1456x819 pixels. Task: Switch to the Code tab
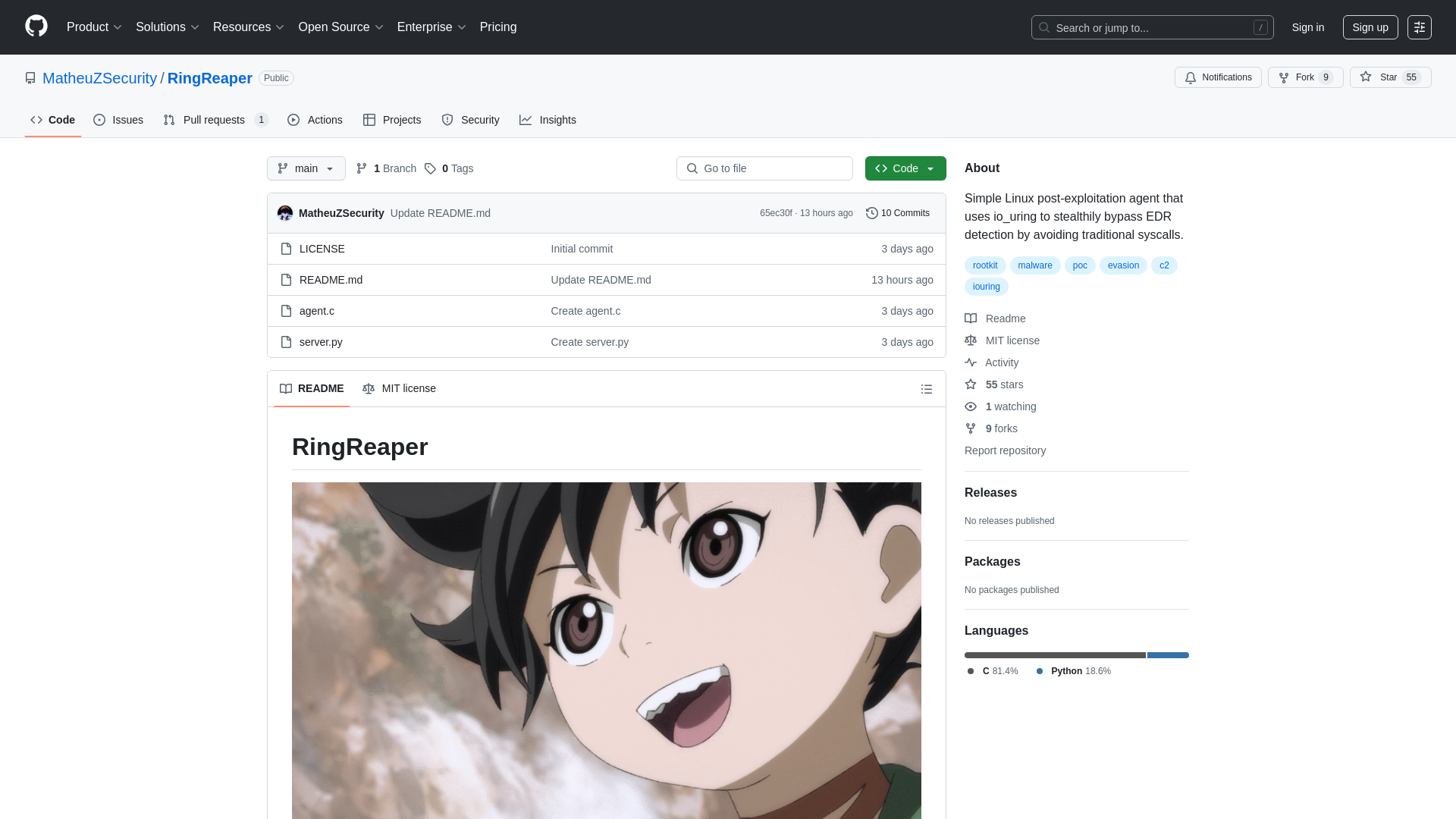53,120
